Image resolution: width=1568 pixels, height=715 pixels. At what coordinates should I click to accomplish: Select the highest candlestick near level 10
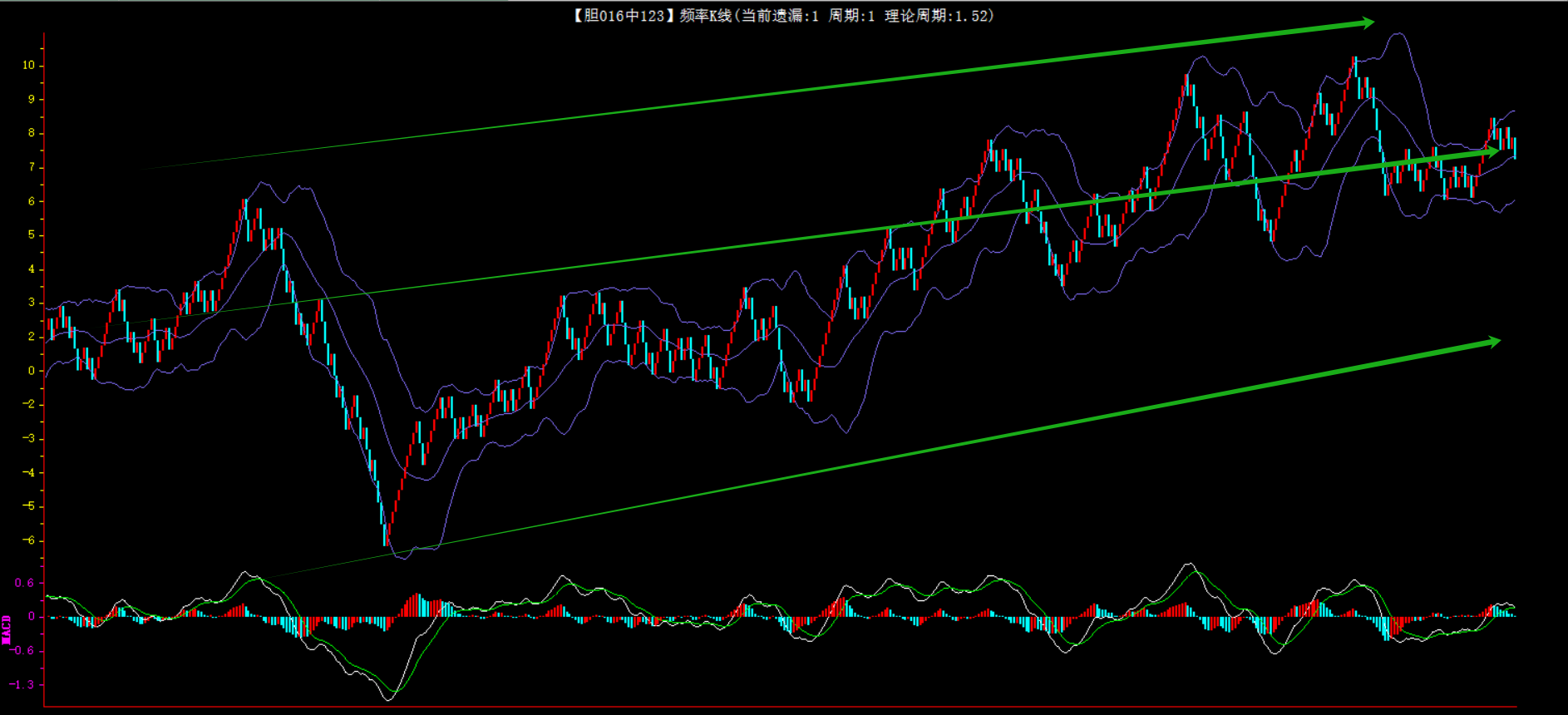pos(1354,67)
